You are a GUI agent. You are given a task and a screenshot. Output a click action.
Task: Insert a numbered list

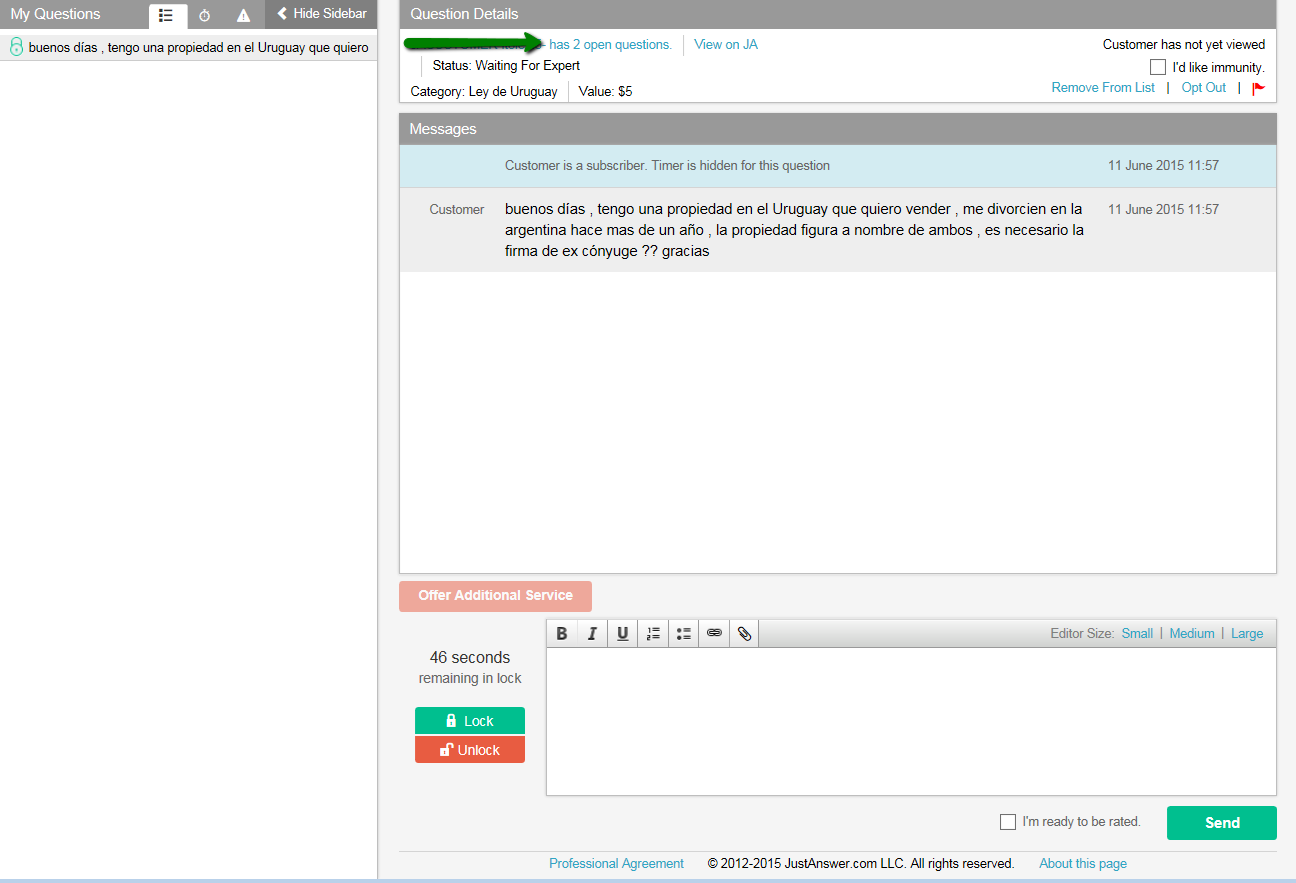653,634
